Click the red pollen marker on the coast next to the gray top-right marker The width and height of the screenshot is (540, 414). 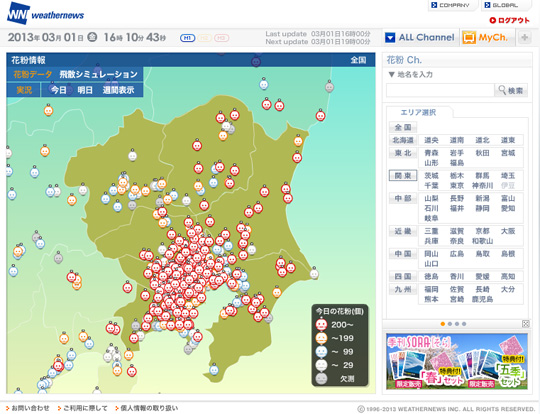(321, 115)
